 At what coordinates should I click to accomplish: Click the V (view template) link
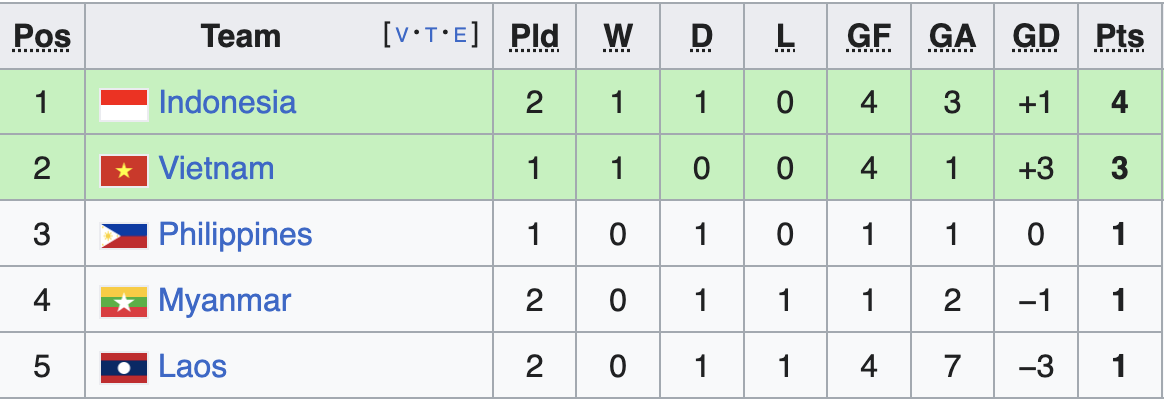click(402, 35)
